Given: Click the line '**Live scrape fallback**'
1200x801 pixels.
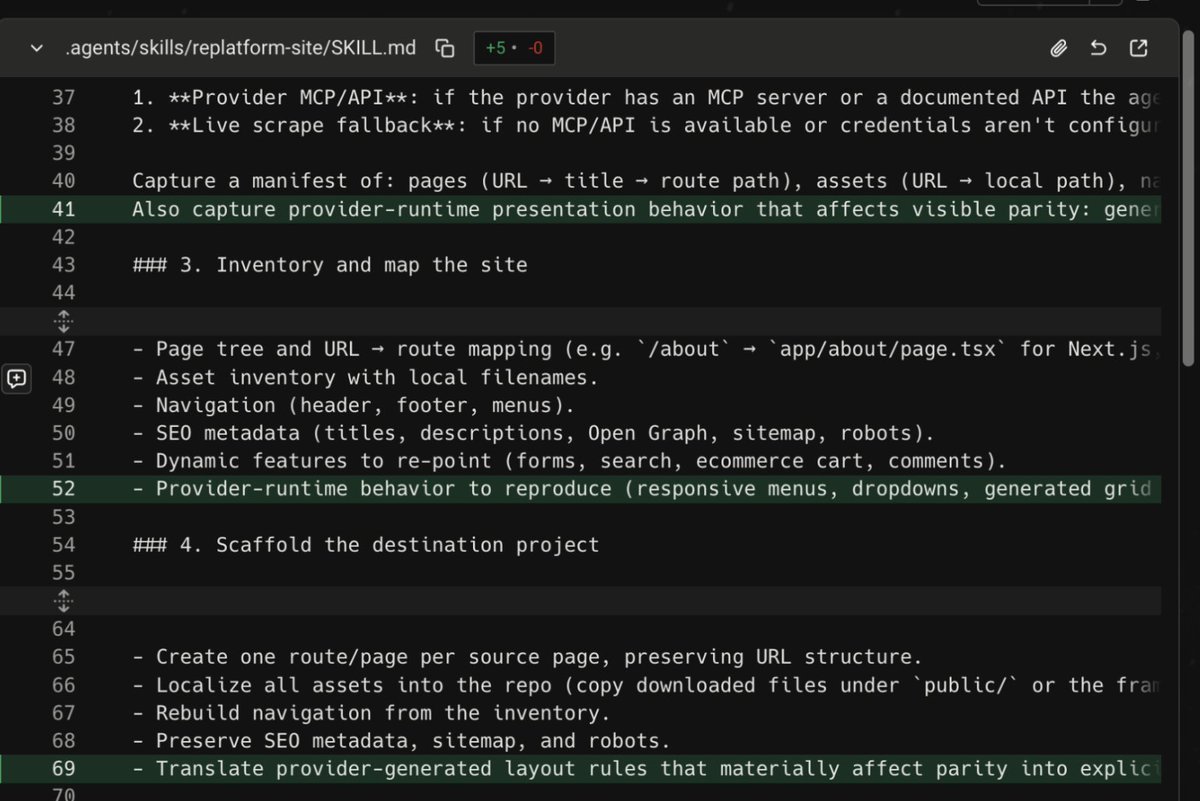Looking at the screenshot, I should point(646,126).
